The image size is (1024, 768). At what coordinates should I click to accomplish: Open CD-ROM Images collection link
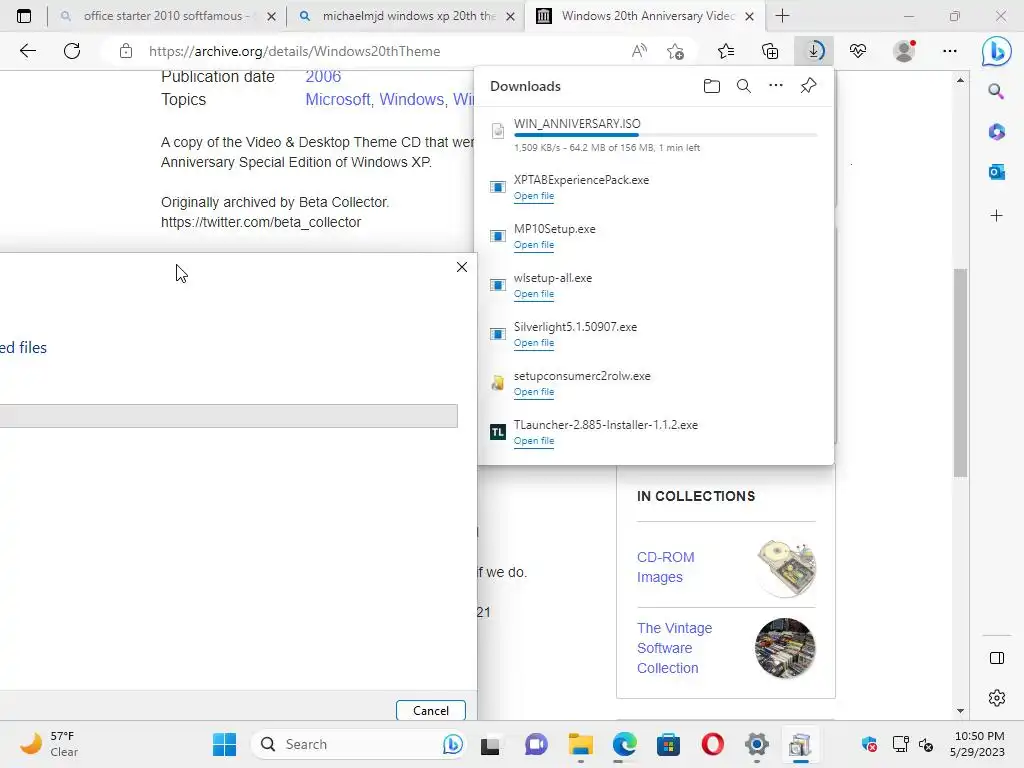click(665, 567)
